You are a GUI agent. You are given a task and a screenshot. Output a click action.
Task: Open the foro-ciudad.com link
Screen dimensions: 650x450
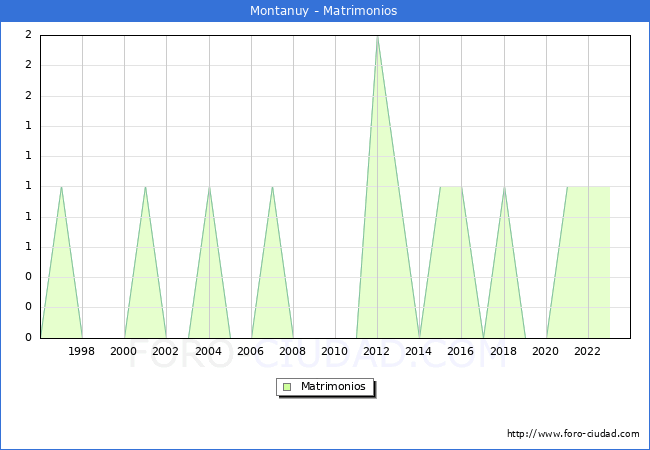click(x=573, y=434)
